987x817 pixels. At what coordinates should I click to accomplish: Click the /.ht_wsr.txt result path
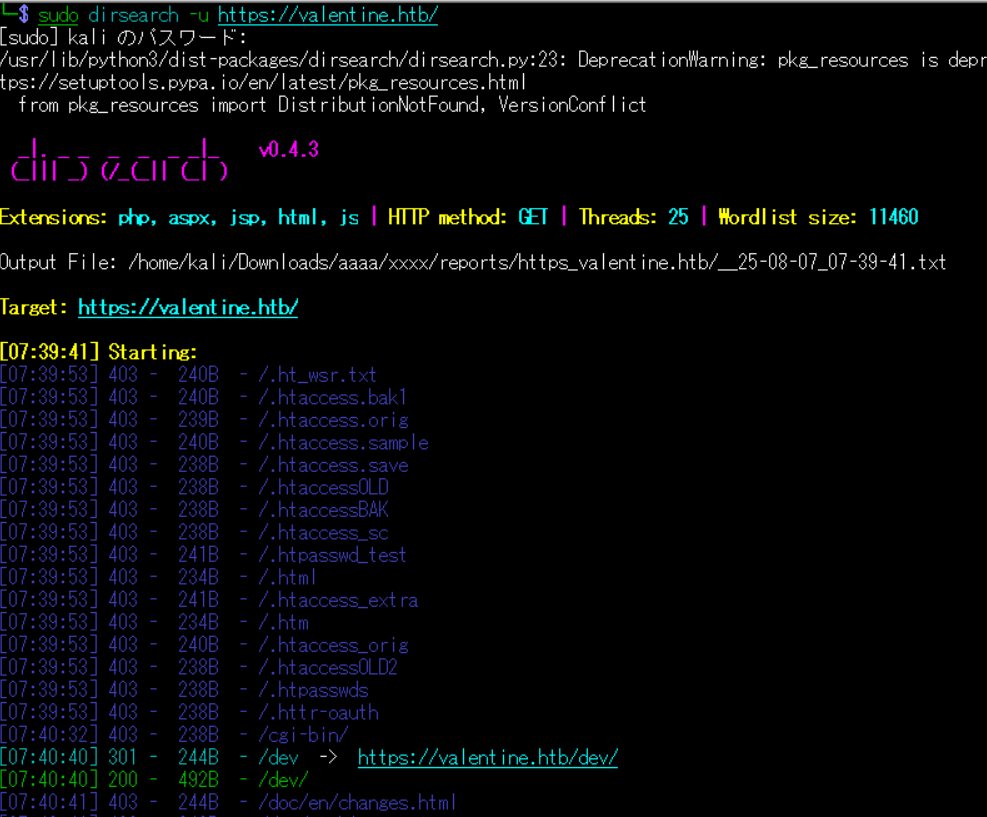tap(317, 375)
